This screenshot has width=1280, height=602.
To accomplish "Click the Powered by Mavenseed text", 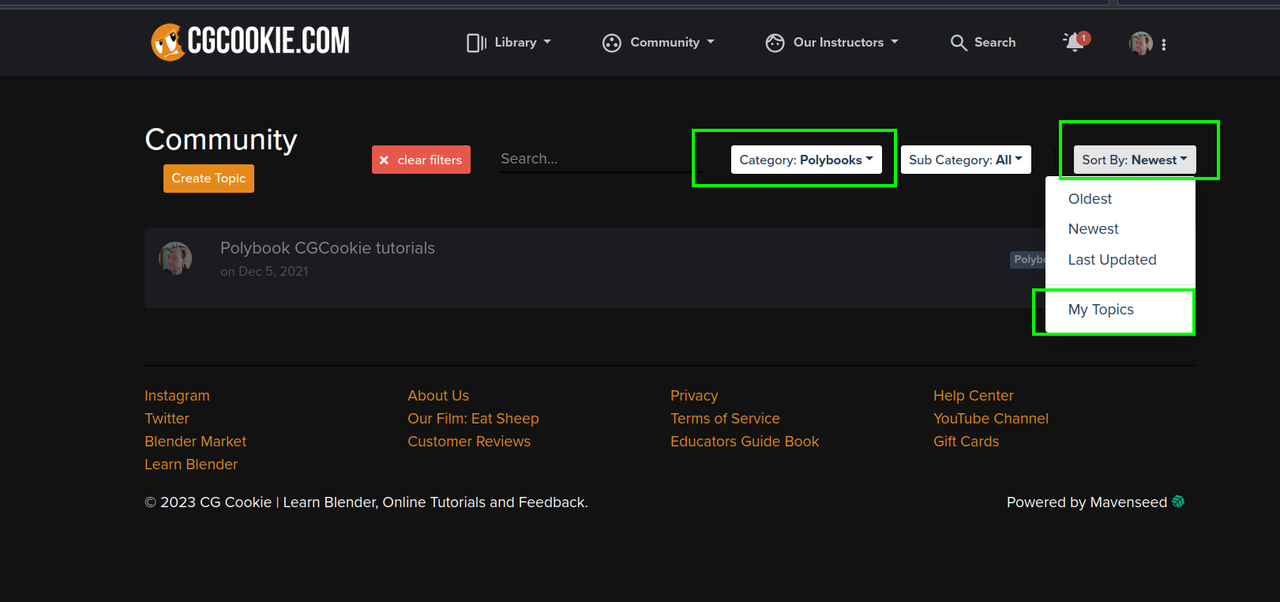I will (x=1087, y=502).
